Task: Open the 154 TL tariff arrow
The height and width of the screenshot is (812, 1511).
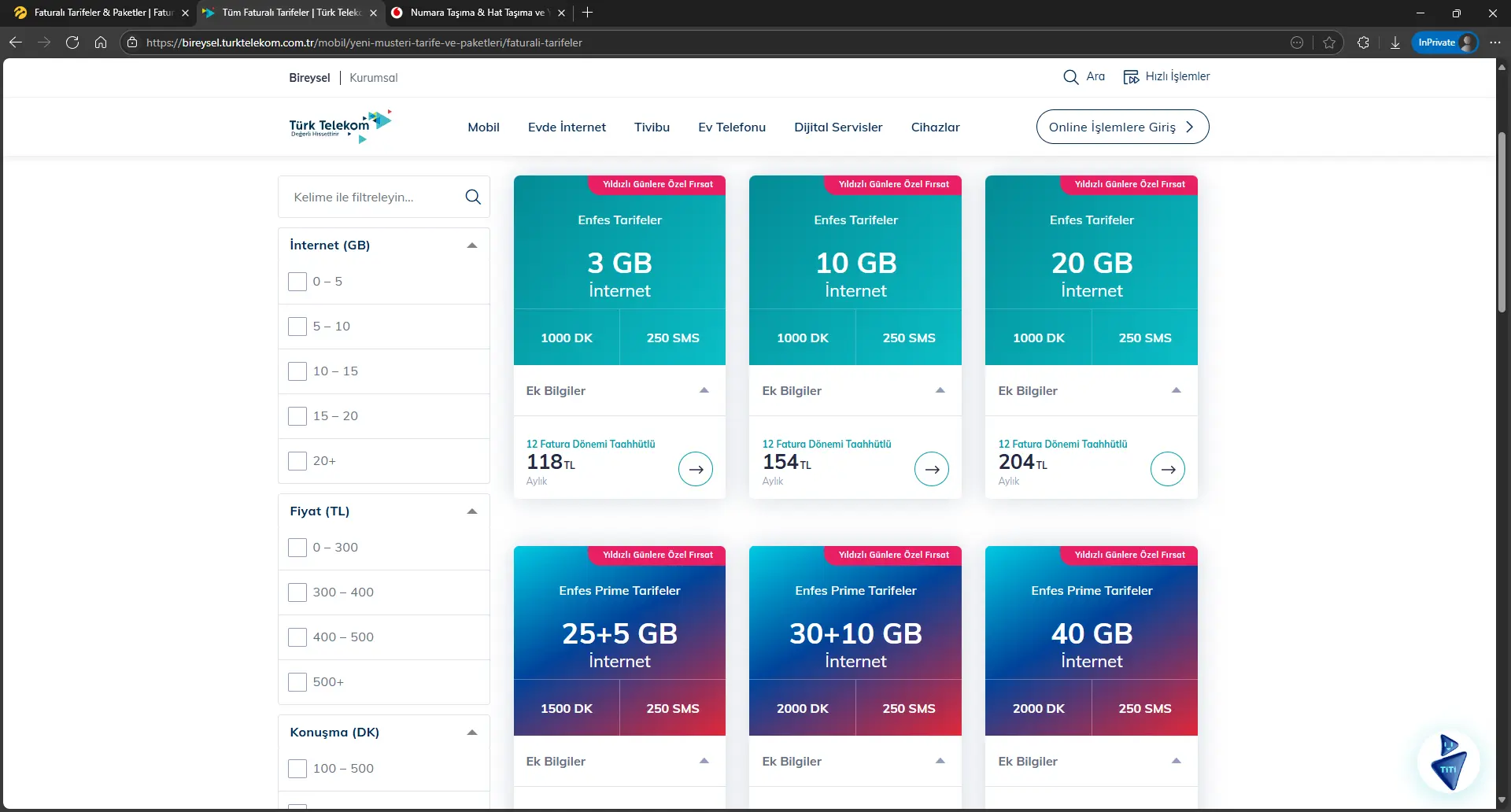Action: 932,469
